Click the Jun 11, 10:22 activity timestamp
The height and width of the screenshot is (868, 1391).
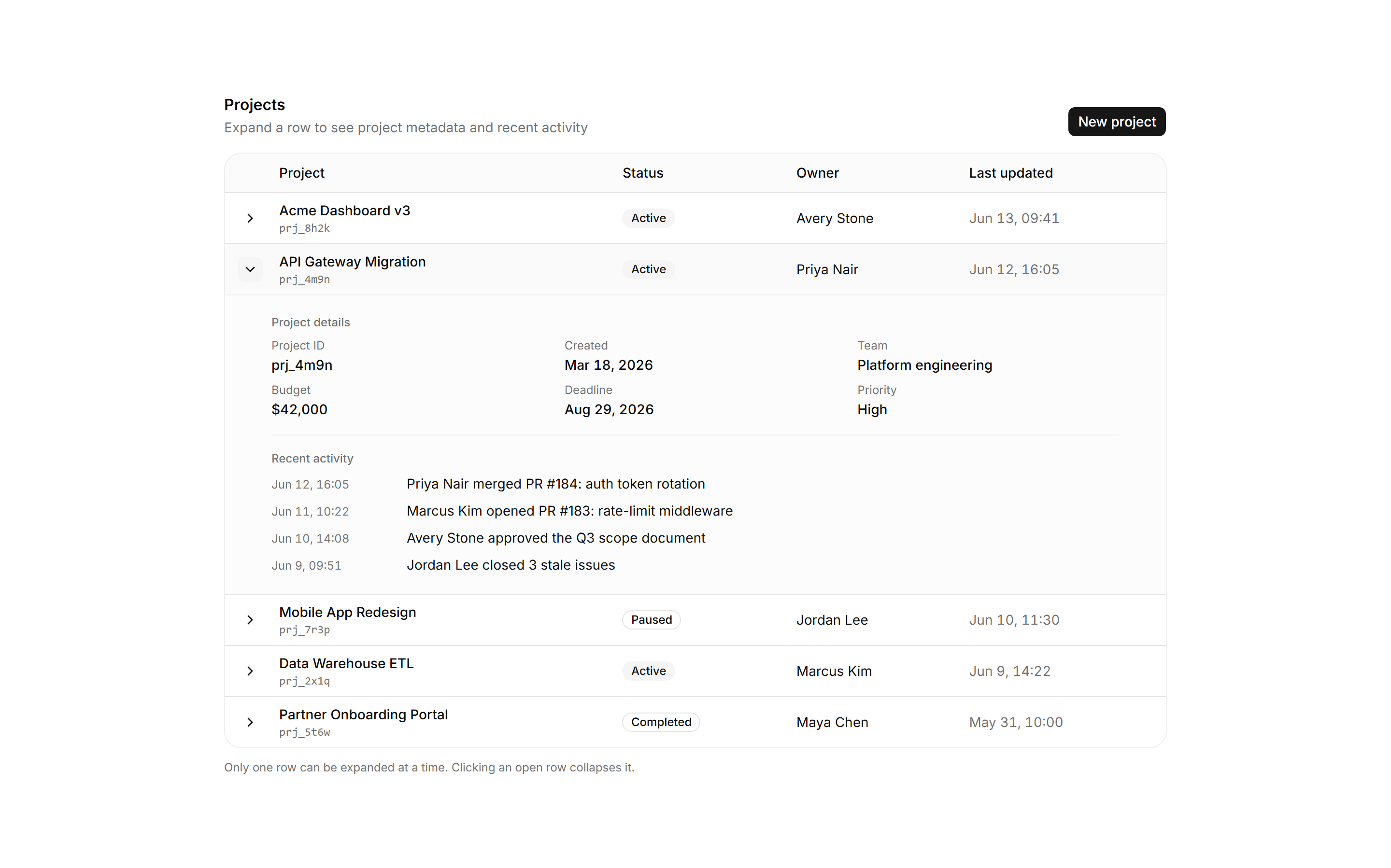point(310,512)
